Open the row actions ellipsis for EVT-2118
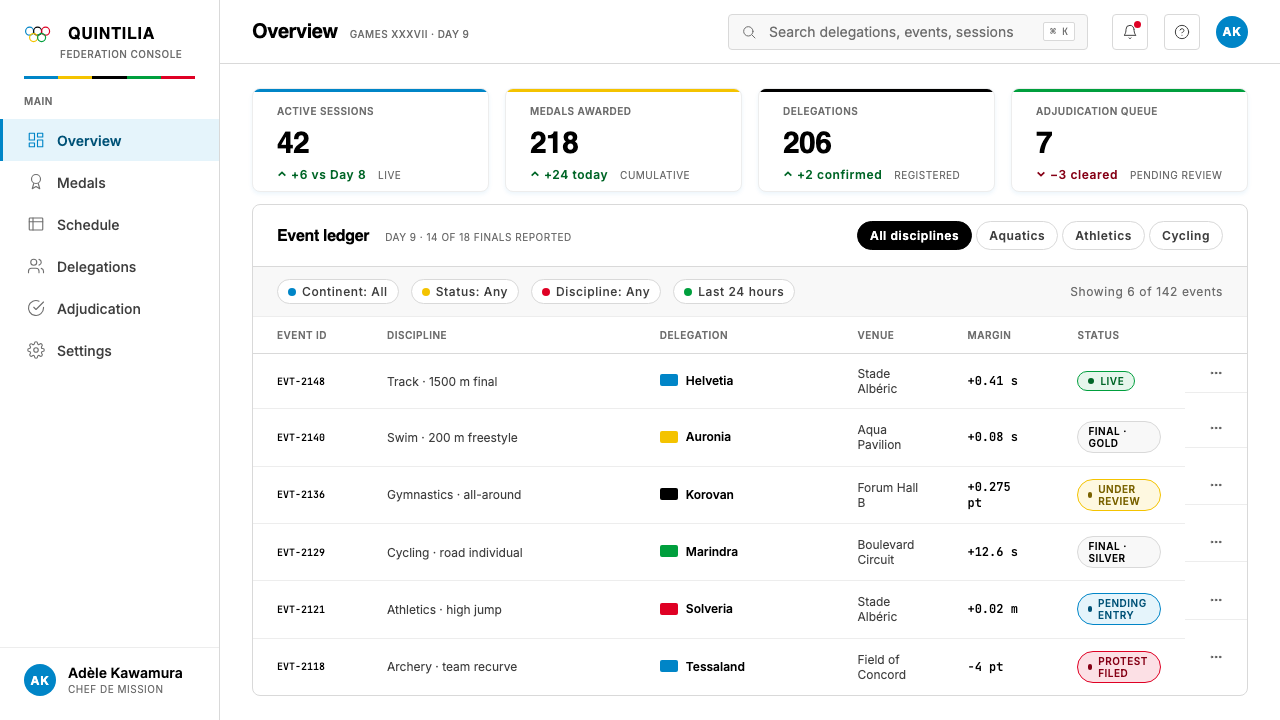Screen dimensions: 1280x720 [1216, 657]
